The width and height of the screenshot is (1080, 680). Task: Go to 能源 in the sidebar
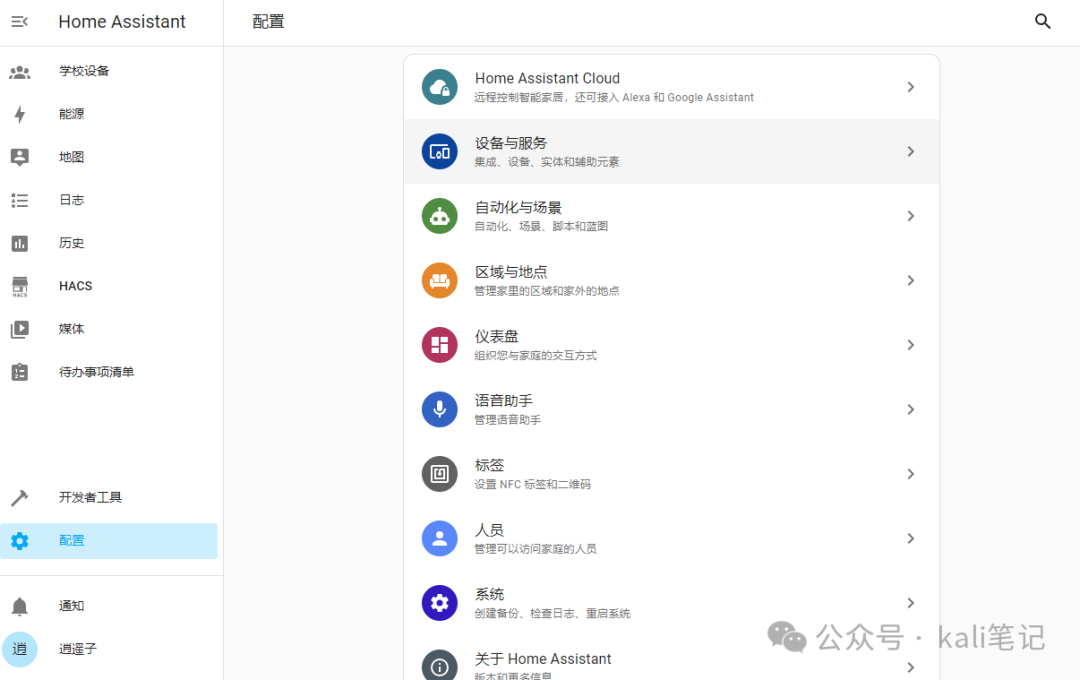[72, 114]
